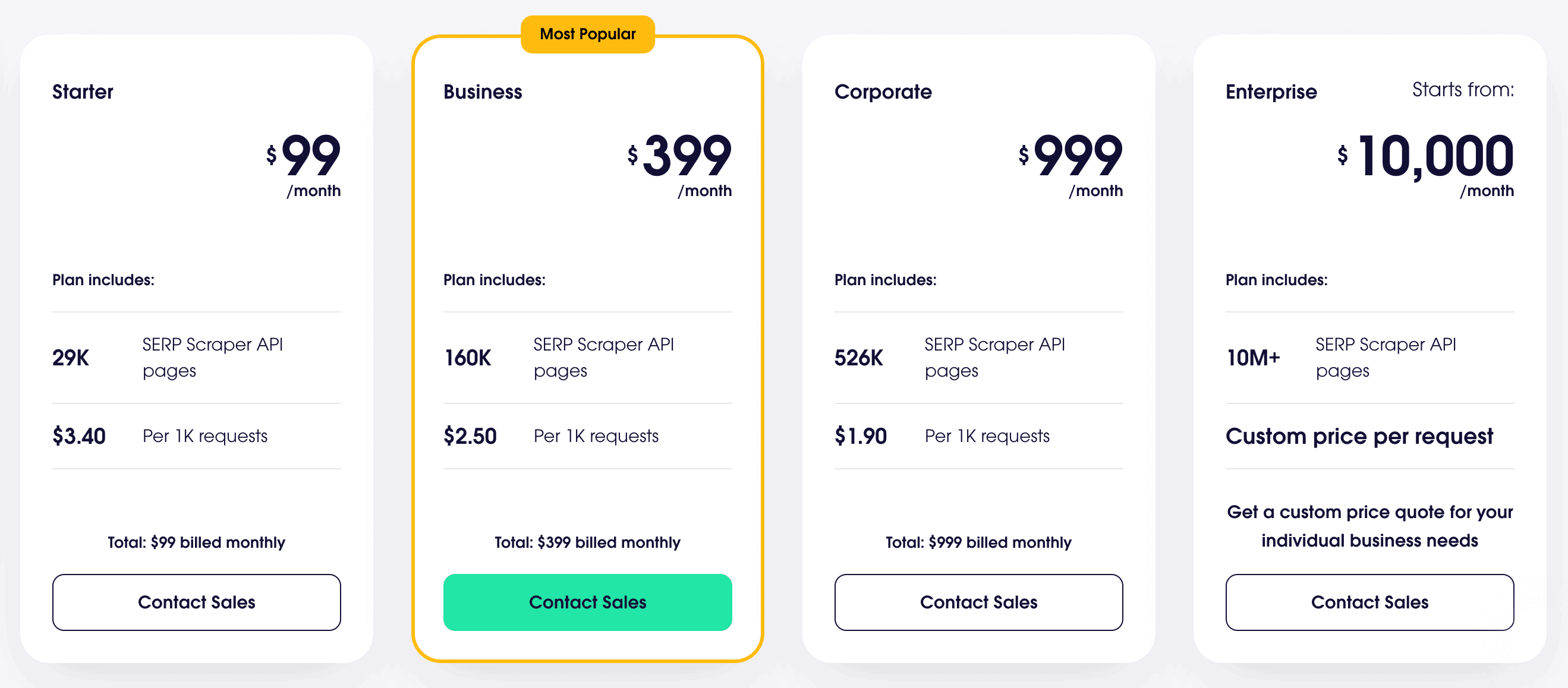Click the $999 per month price

click(x=1070, y=164)
